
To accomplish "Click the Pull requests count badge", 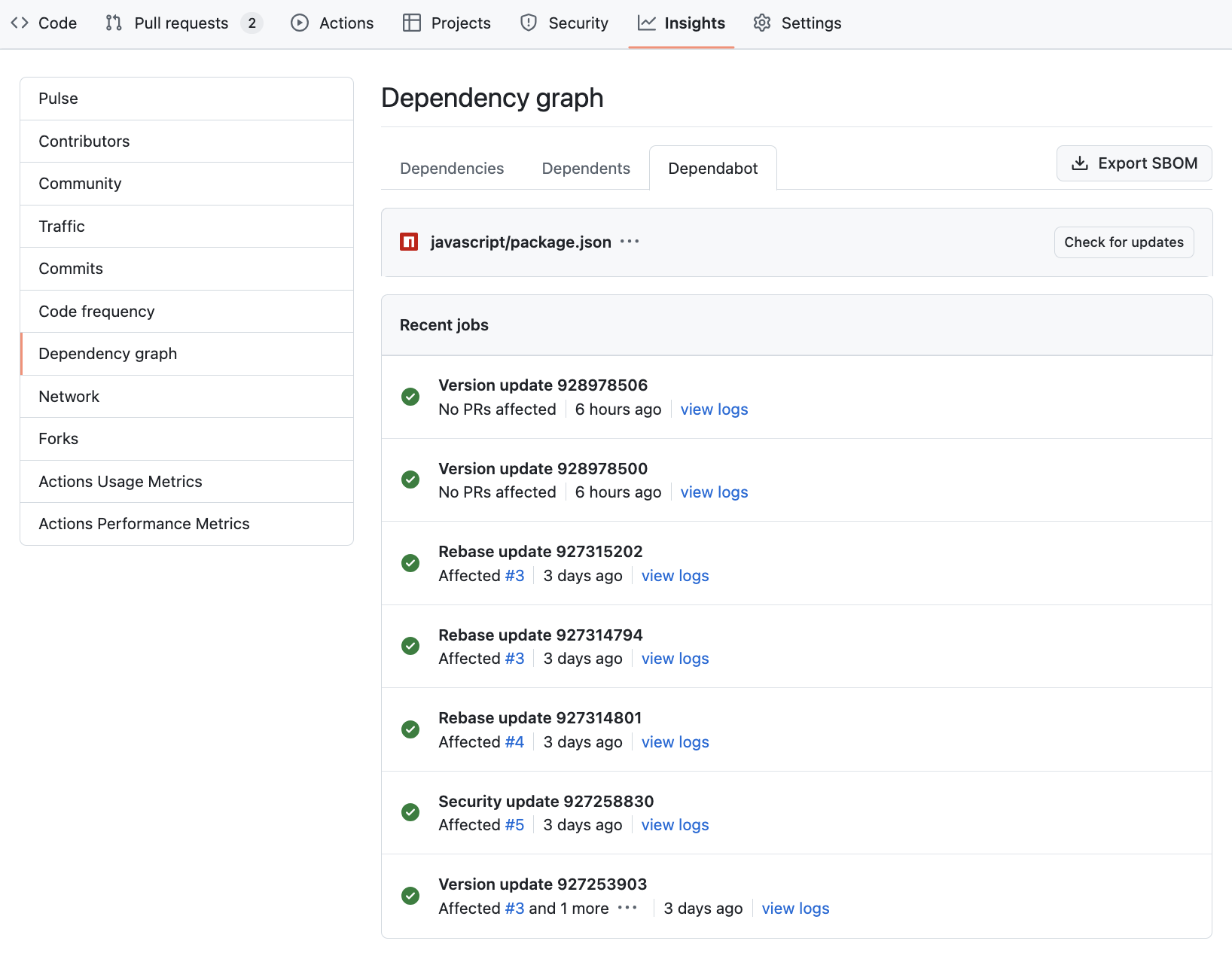I will click(x=254, y=23).
